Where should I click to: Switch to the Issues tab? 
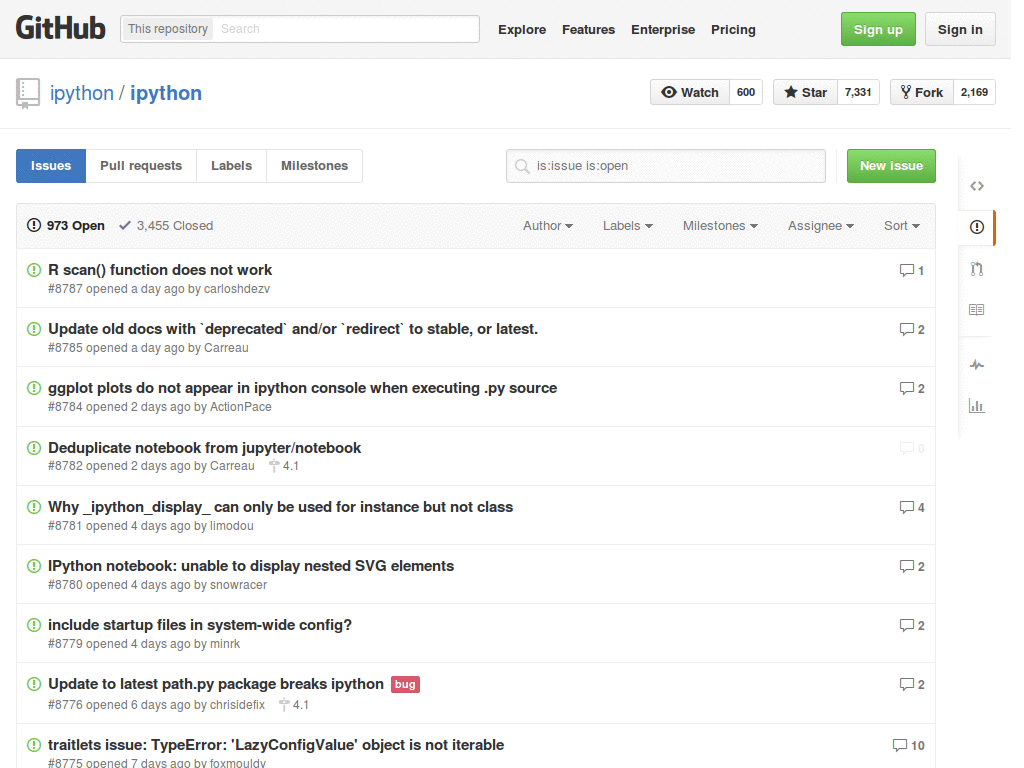(x=51, y=166)
